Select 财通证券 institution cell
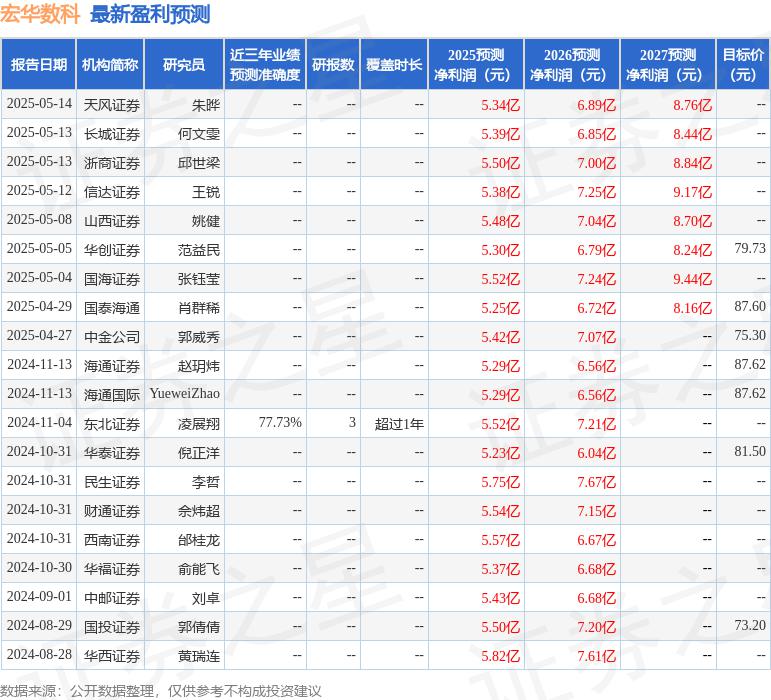 (112, 511)
